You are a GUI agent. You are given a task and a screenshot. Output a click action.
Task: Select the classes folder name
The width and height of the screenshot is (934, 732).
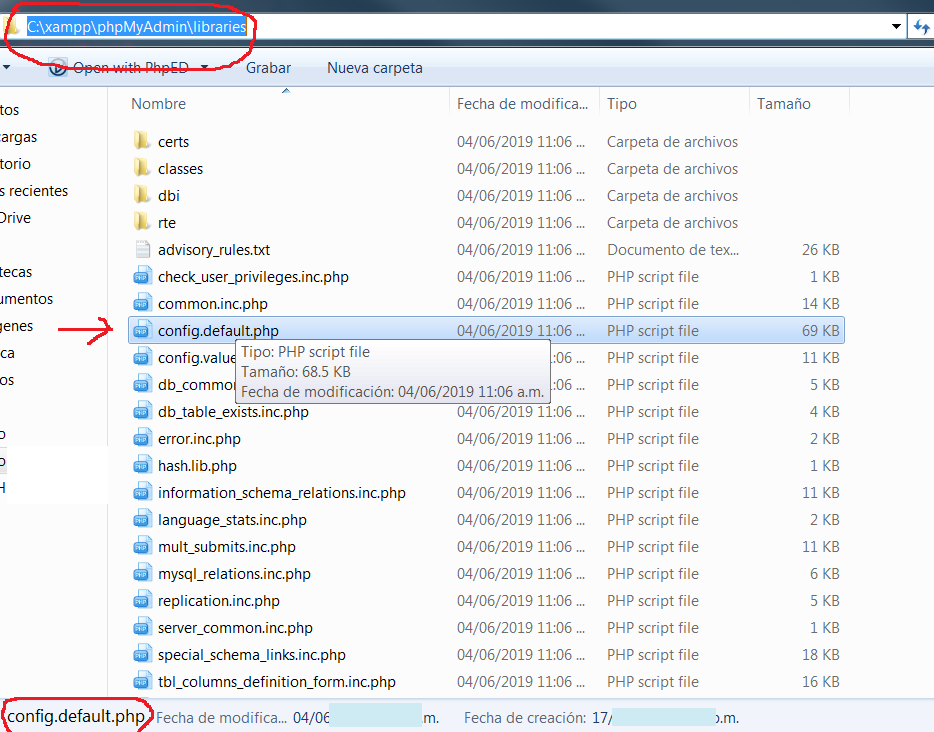[x=180, y=169]
